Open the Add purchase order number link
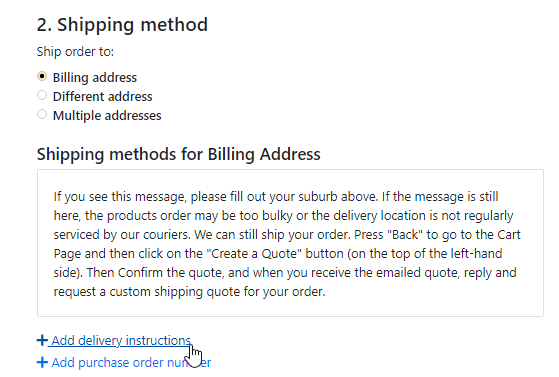The width and height of the screenshot is (559, 377). [x=131, y=362]
